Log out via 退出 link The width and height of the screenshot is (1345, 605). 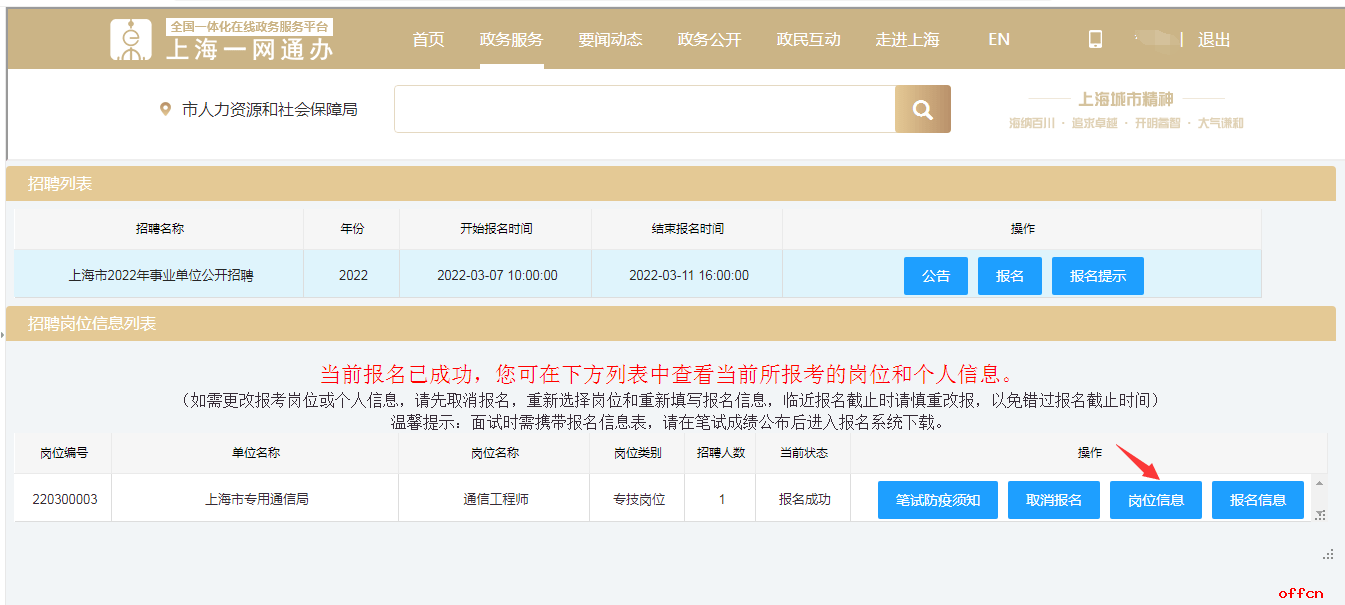(x=1214, y=40)
